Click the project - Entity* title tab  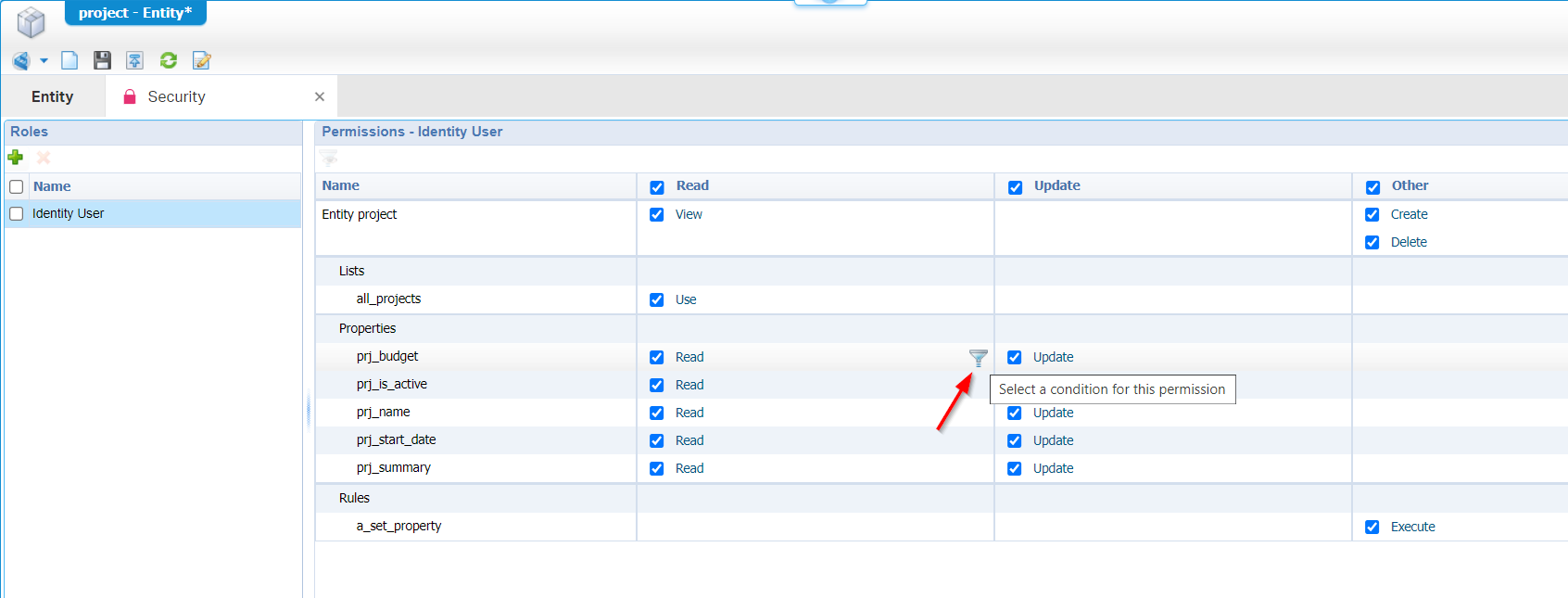coord(135,13)
